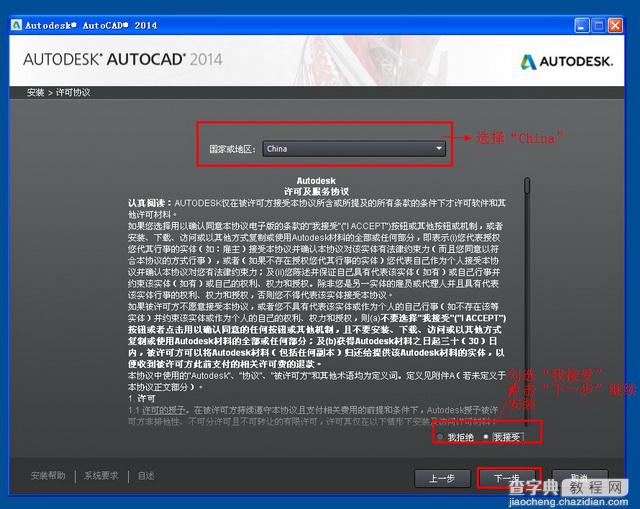Click the AUTODESK AUTOCAD 2014 header title
Viewport: 640px width, 509px height.
(x=122, y=60)
